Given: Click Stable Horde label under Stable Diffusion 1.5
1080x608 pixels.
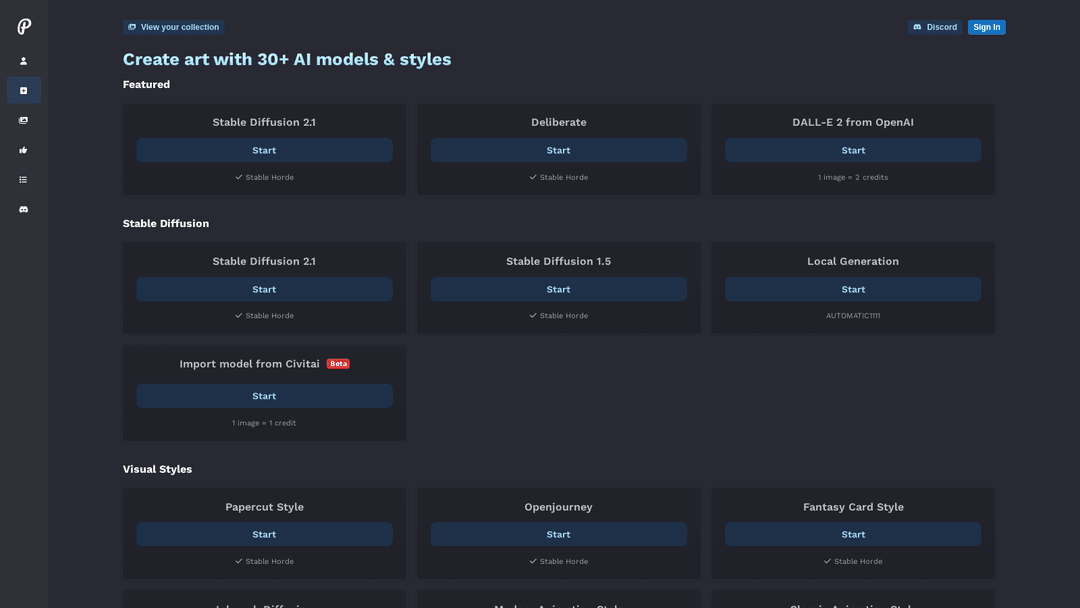Looking at the screenshot, I should (559, 315).
